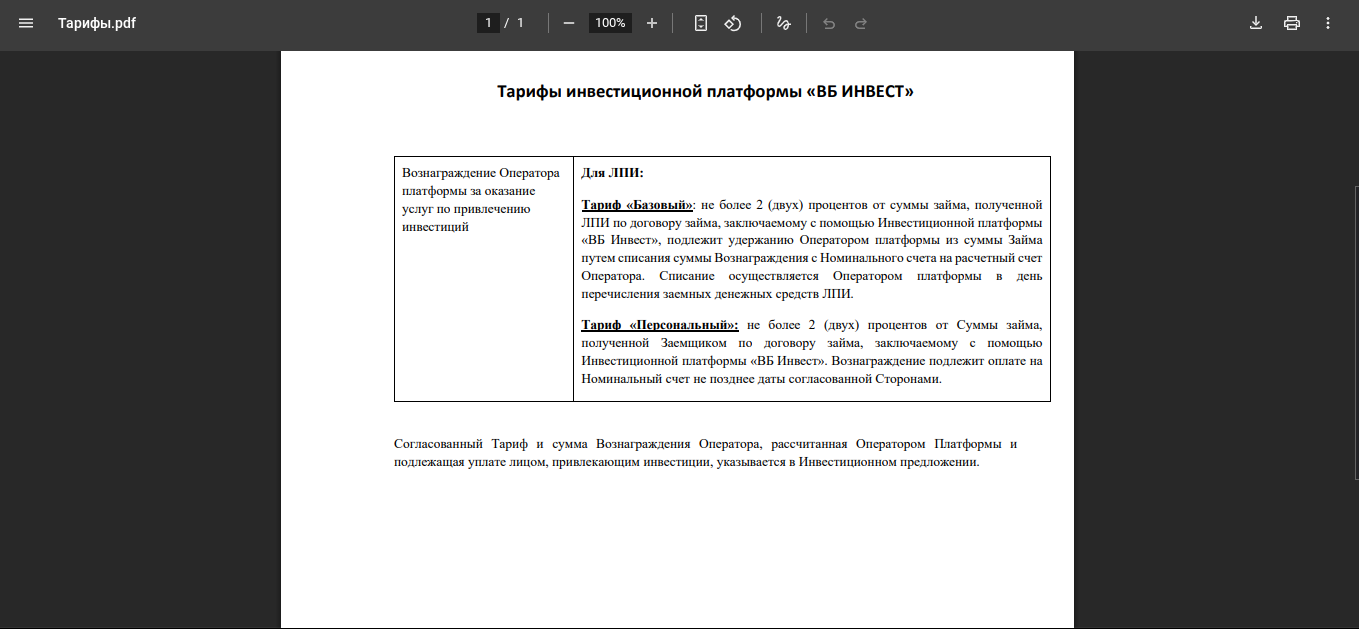Screen dimensions: 1359x629
Task: Click total page count 1
Action: 520,23
